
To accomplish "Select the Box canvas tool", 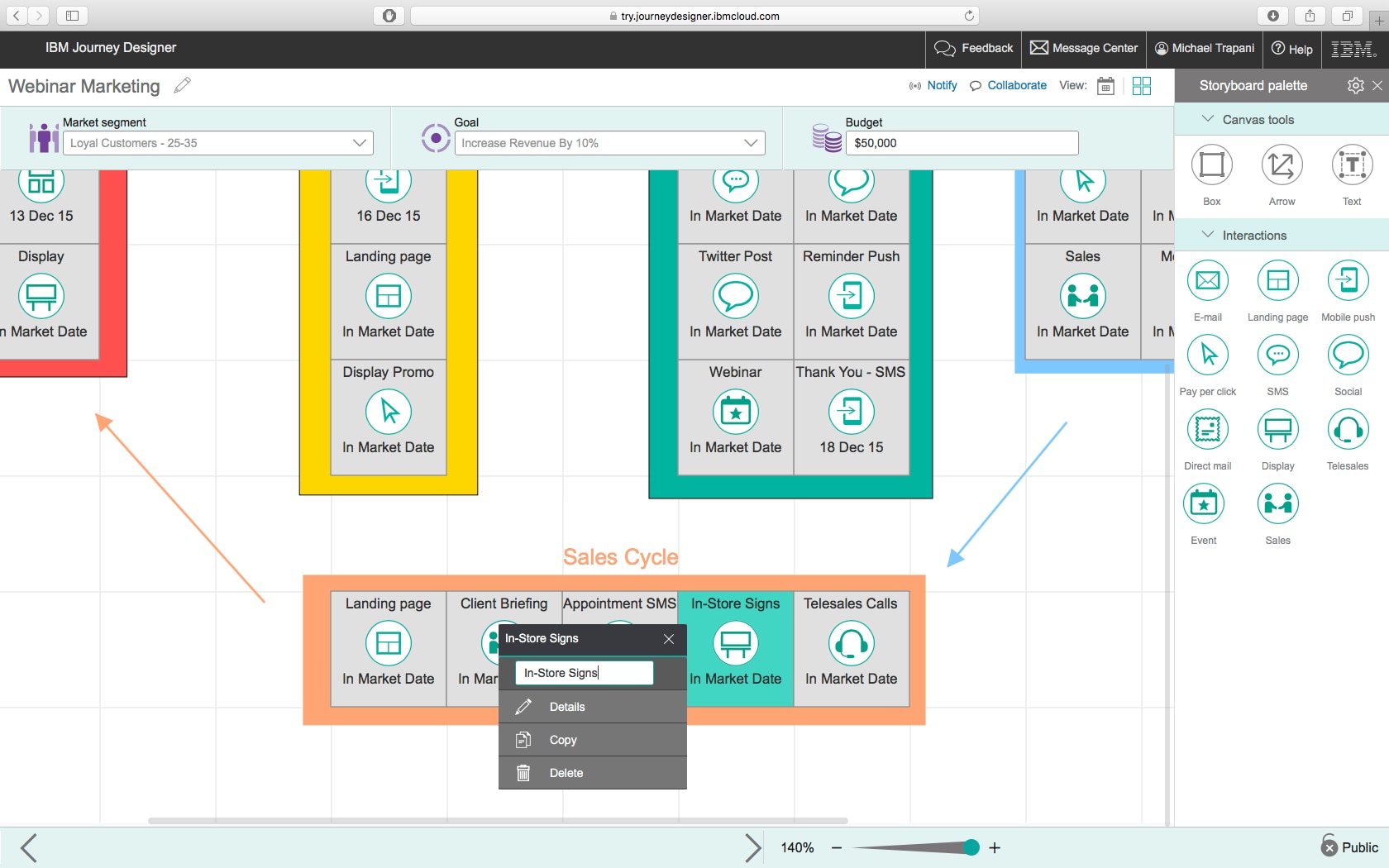I will coord(1211,165).
